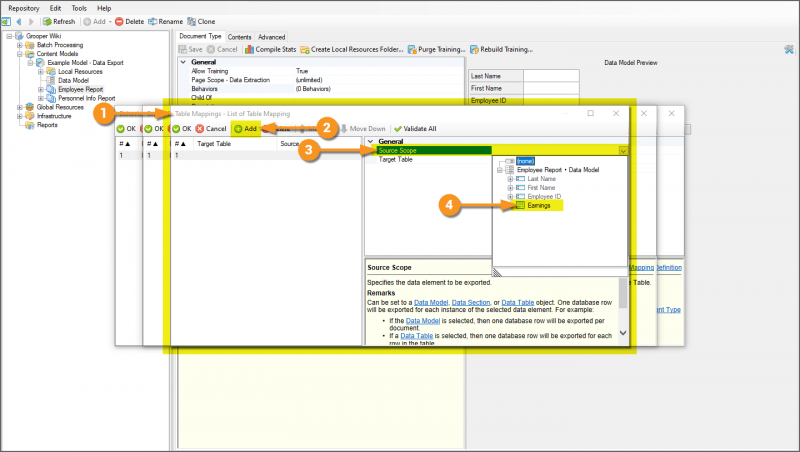Select the Reports tree node

tap(47, 125)
